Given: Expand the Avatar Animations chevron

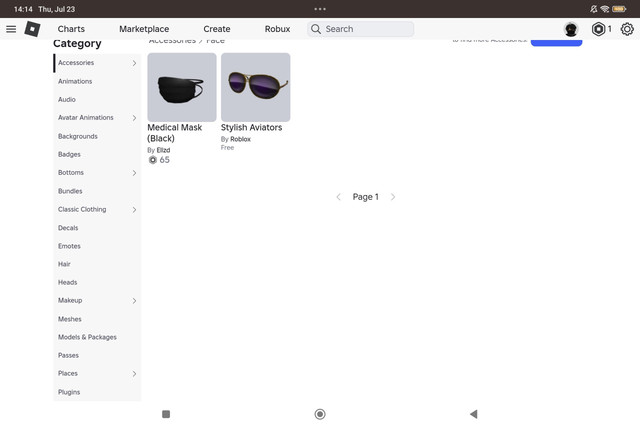Looking at the screenshot, I should 134,118.
